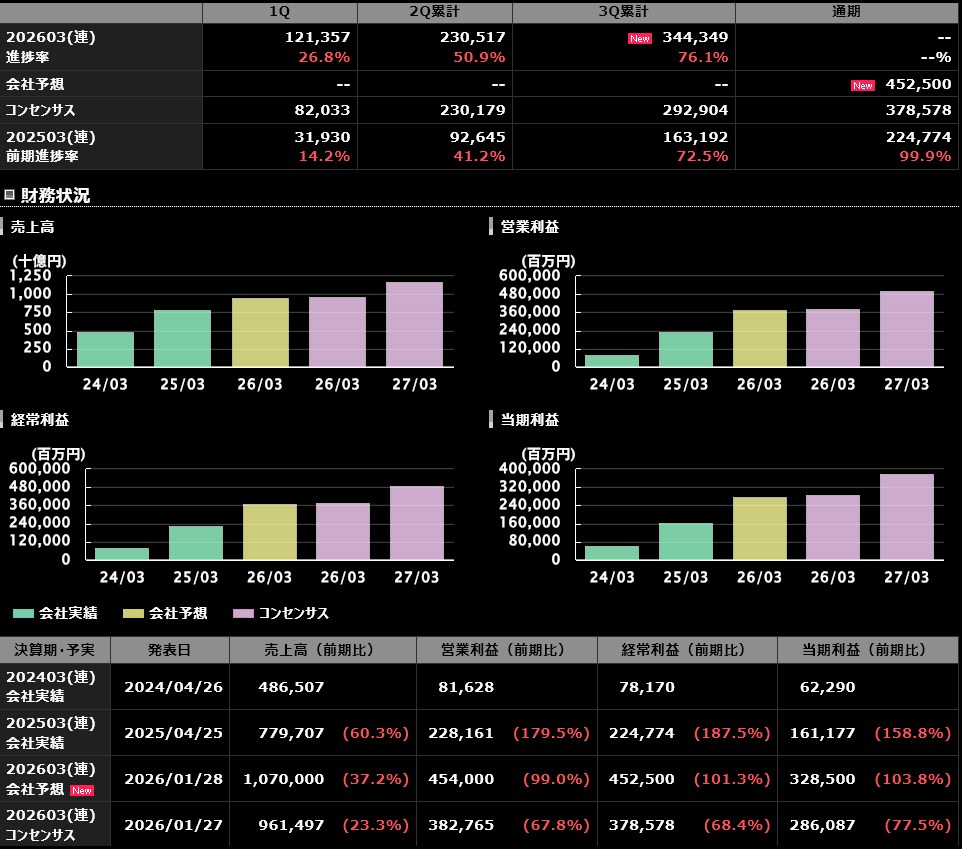The image size is (962, 849).
Task: Click the New badge beside 452,500
Action: click(x=862, y=85)
